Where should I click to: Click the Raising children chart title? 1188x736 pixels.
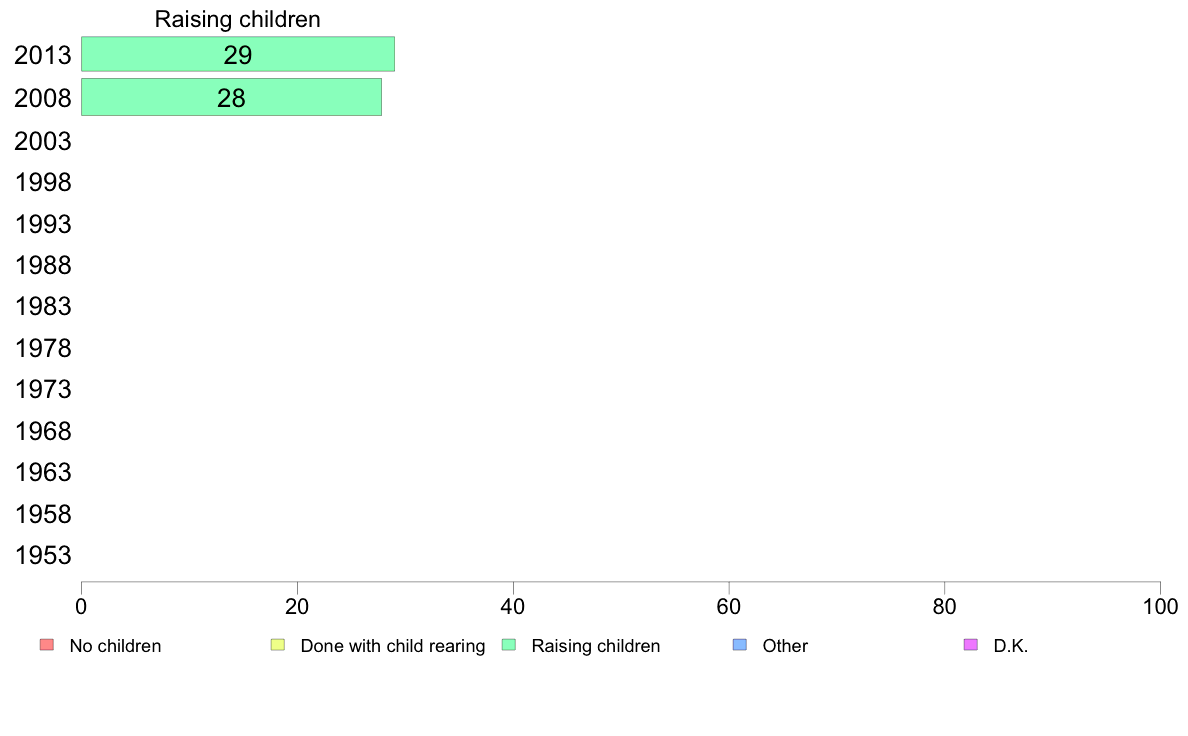[237, 19]
